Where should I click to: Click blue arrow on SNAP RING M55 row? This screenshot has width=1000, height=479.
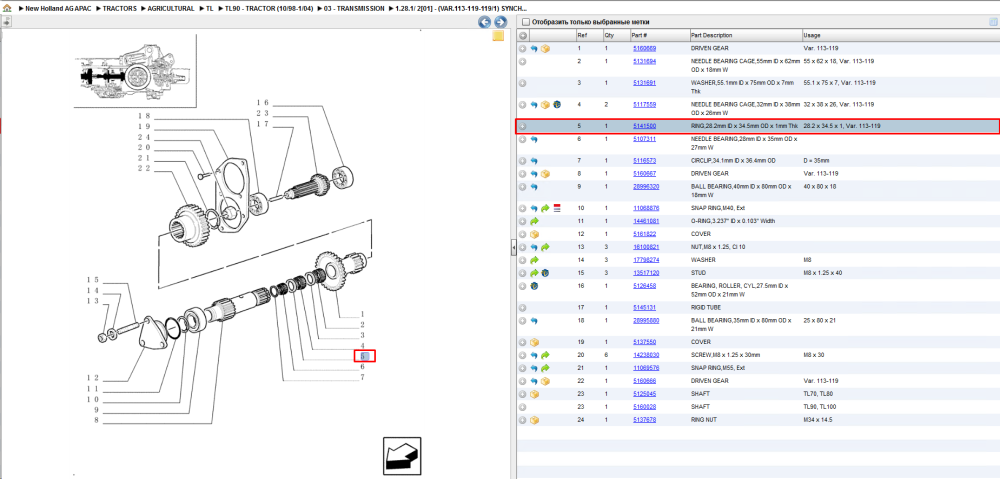(534, 368)
